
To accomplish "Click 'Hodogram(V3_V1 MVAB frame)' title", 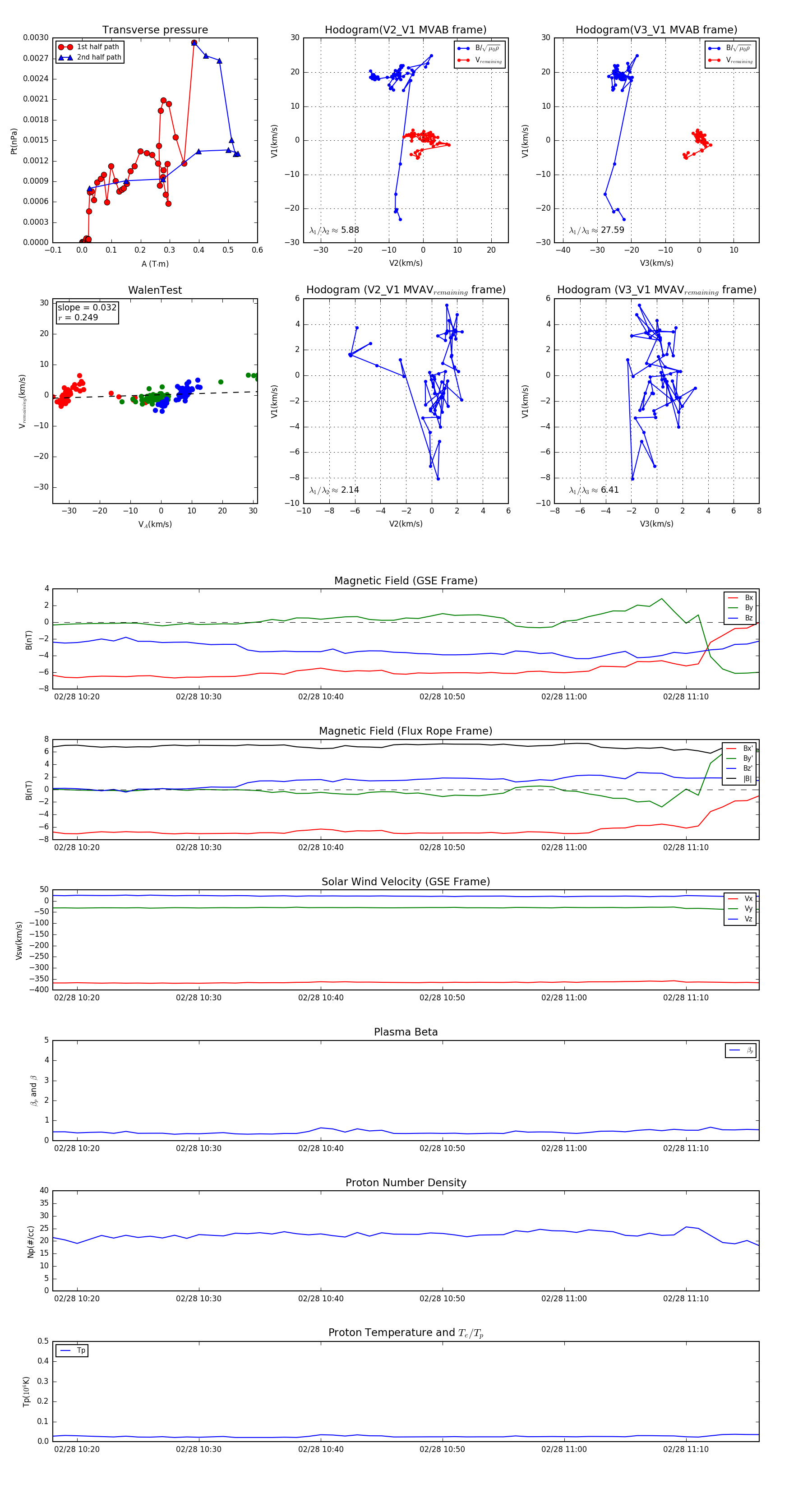I will [x=656, y=30].
